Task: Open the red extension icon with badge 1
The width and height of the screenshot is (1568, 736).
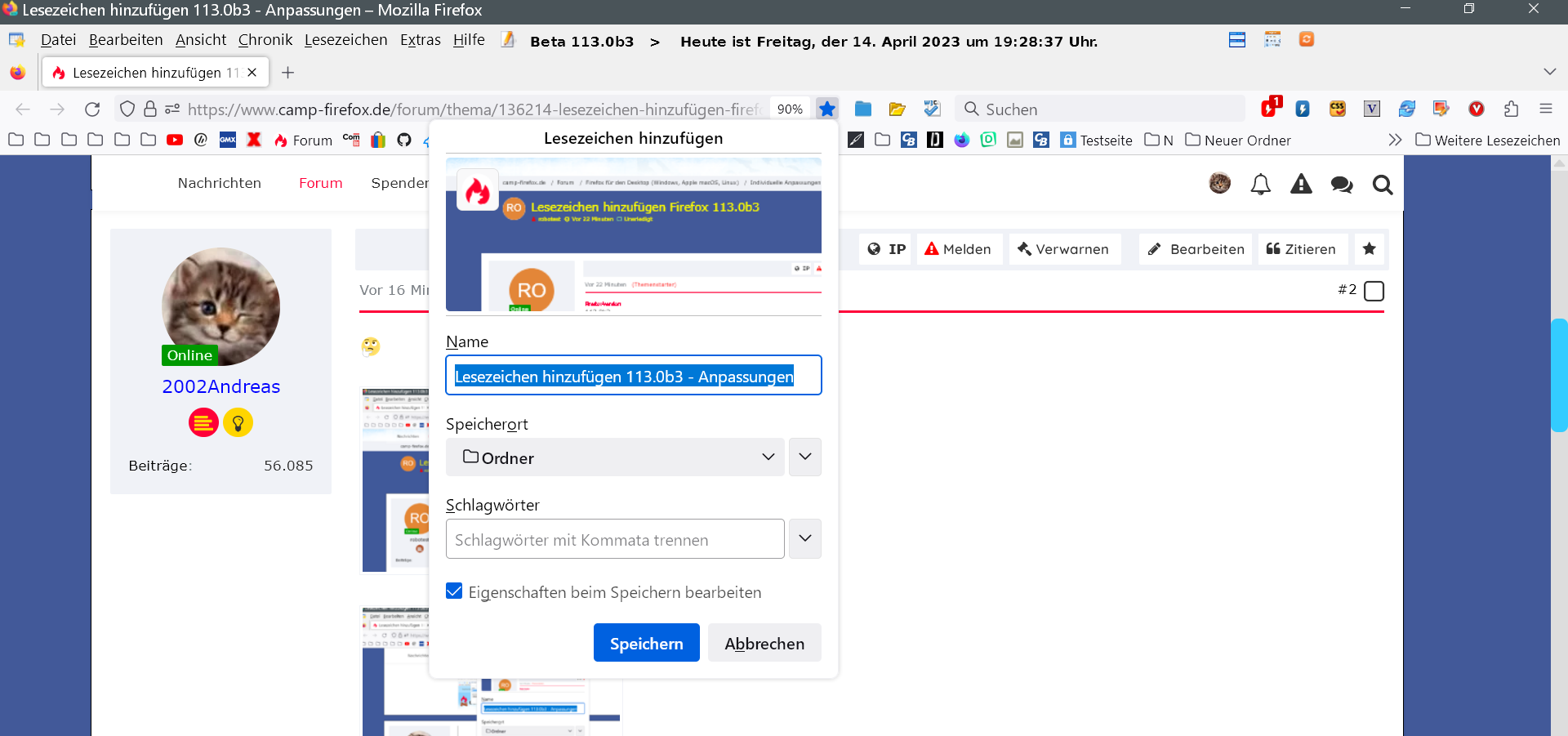Action: (x=1271, y=107)
